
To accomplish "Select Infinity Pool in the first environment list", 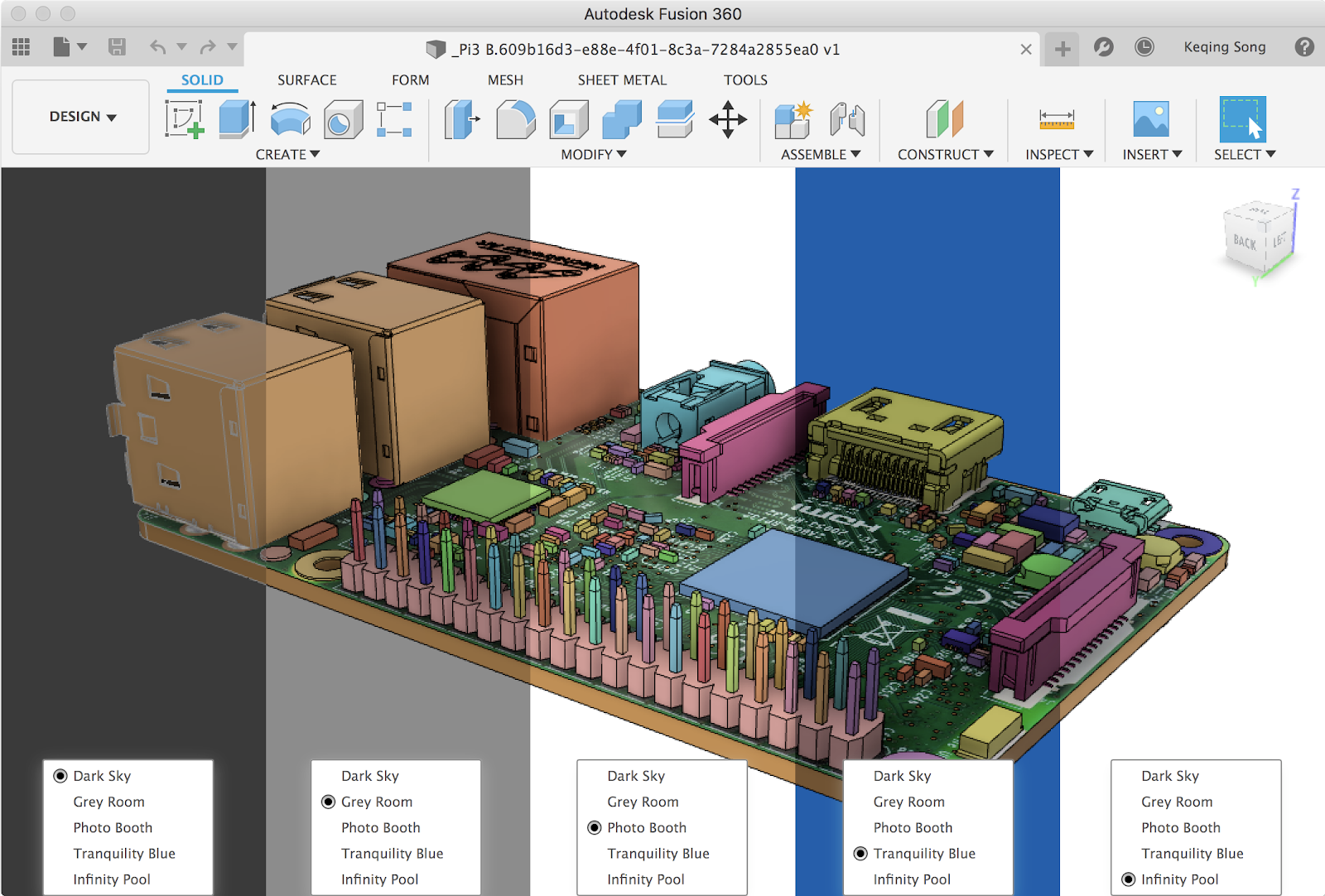I will pos(112,879).
